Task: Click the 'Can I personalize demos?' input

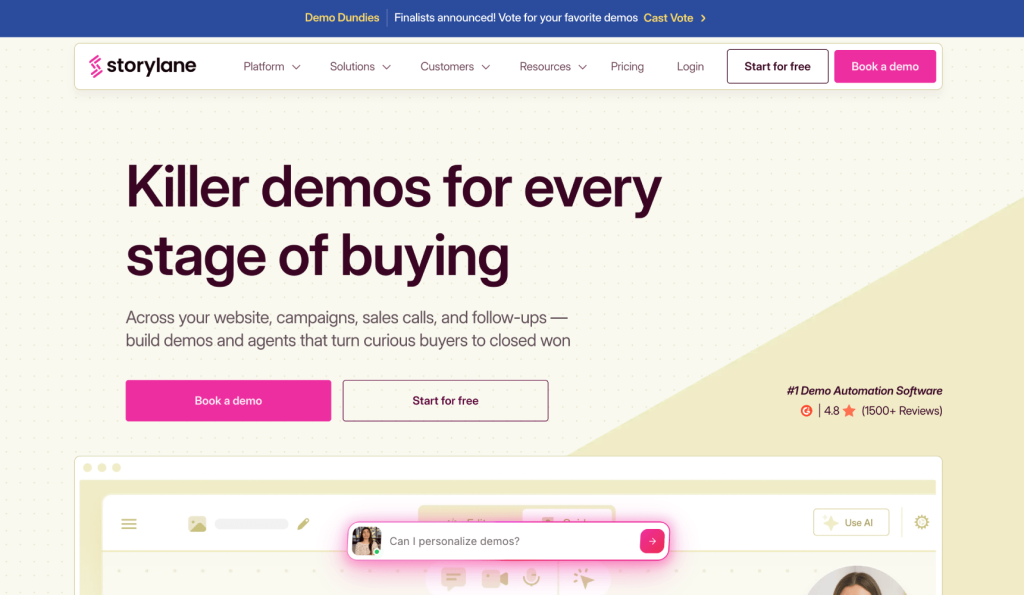Action: point(509,541)
